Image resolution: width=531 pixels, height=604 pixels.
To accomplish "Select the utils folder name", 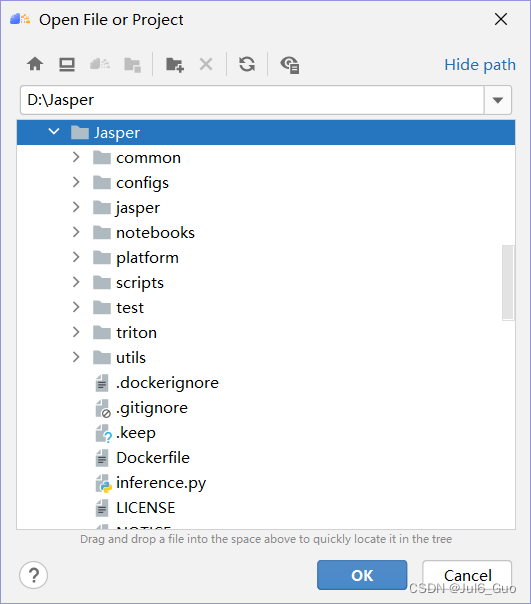I will click(131, 358).
